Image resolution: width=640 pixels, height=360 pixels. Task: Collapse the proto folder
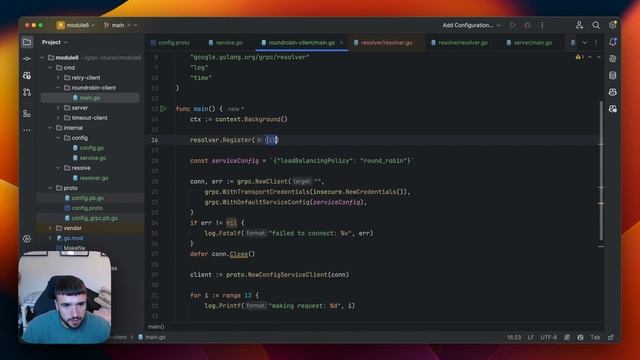(50, 188)
